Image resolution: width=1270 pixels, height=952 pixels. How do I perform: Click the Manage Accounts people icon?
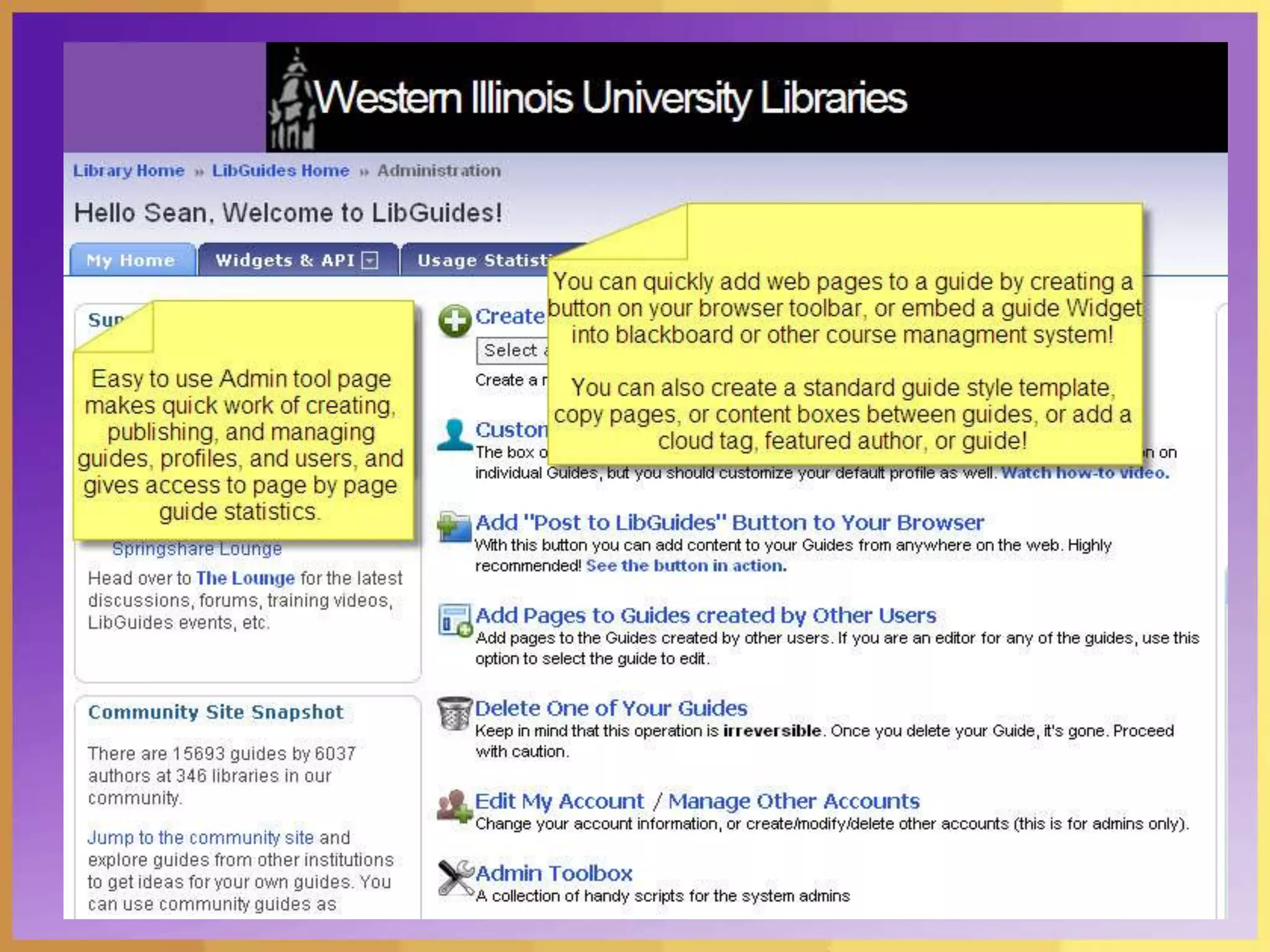454,805
